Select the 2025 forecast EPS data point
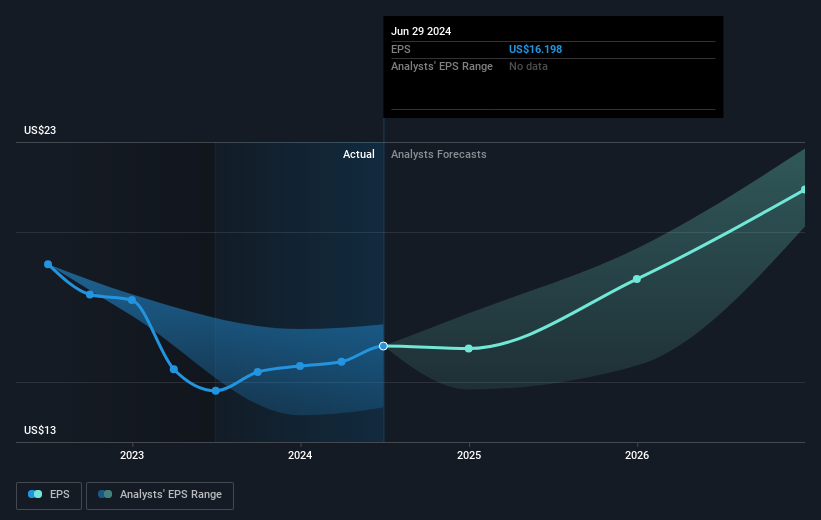 click(x=469, y=349)
